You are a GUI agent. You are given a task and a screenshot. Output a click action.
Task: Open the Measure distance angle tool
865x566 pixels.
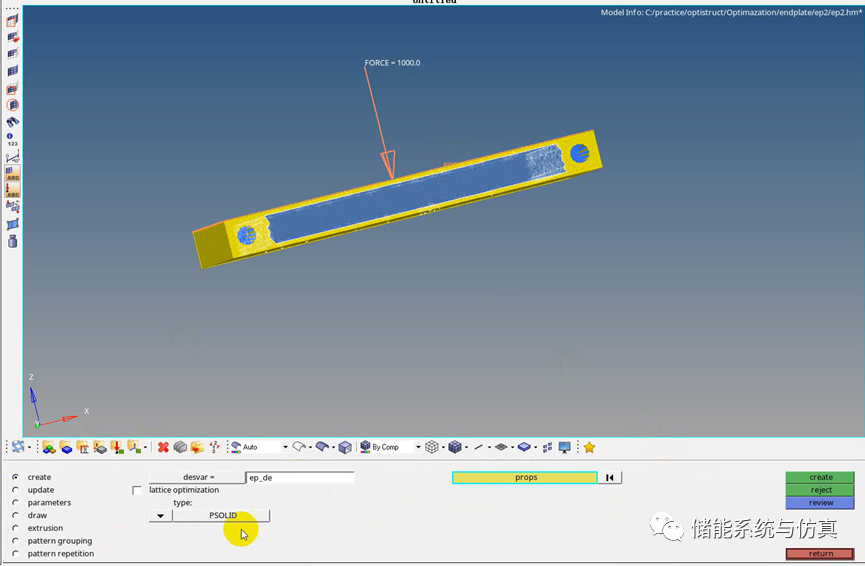[x=12, y=157]
